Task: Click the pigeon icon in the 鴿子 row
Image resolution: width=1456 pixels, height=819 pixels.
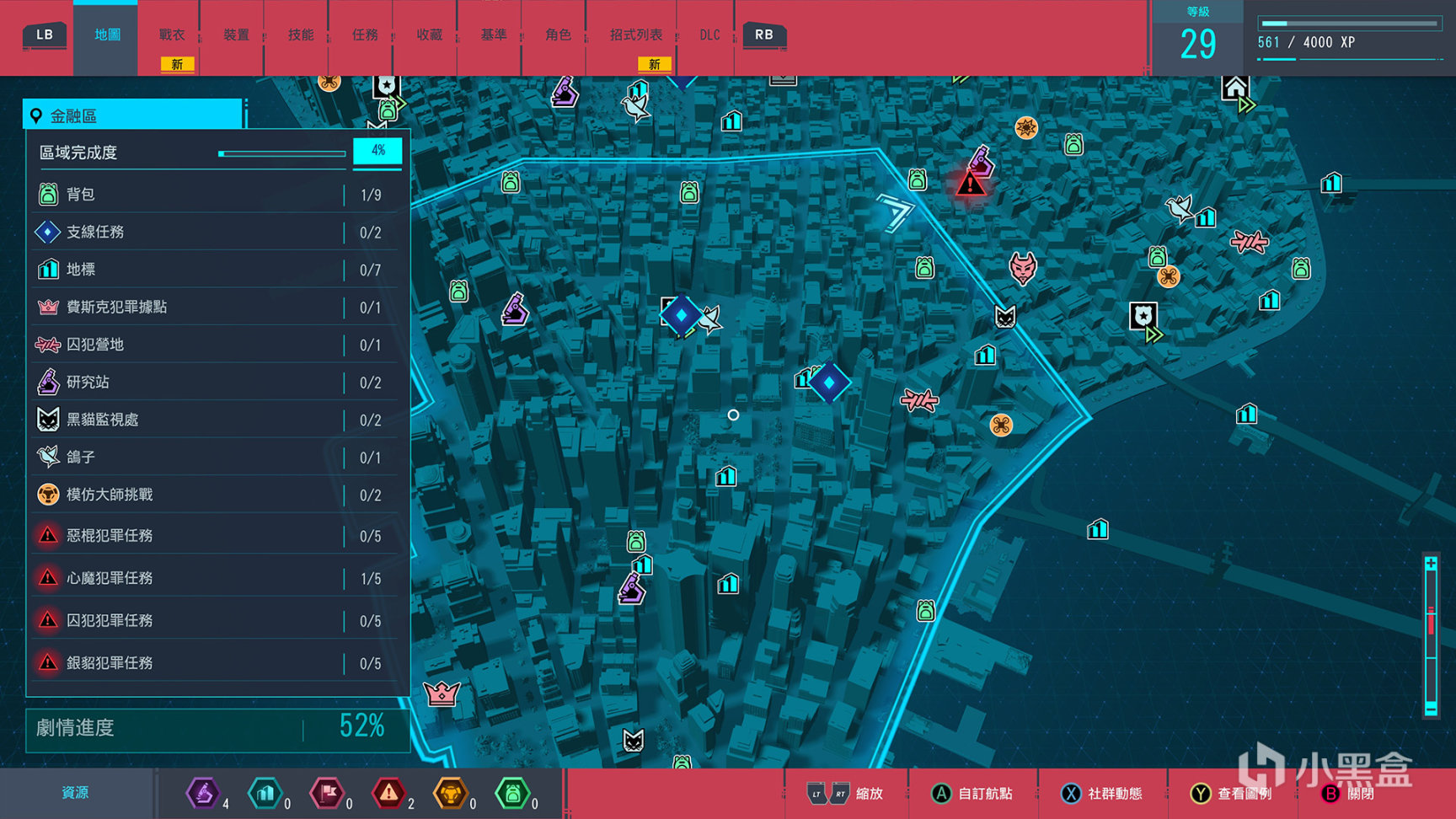Action: pyautogui.click(x=48, y=457)
